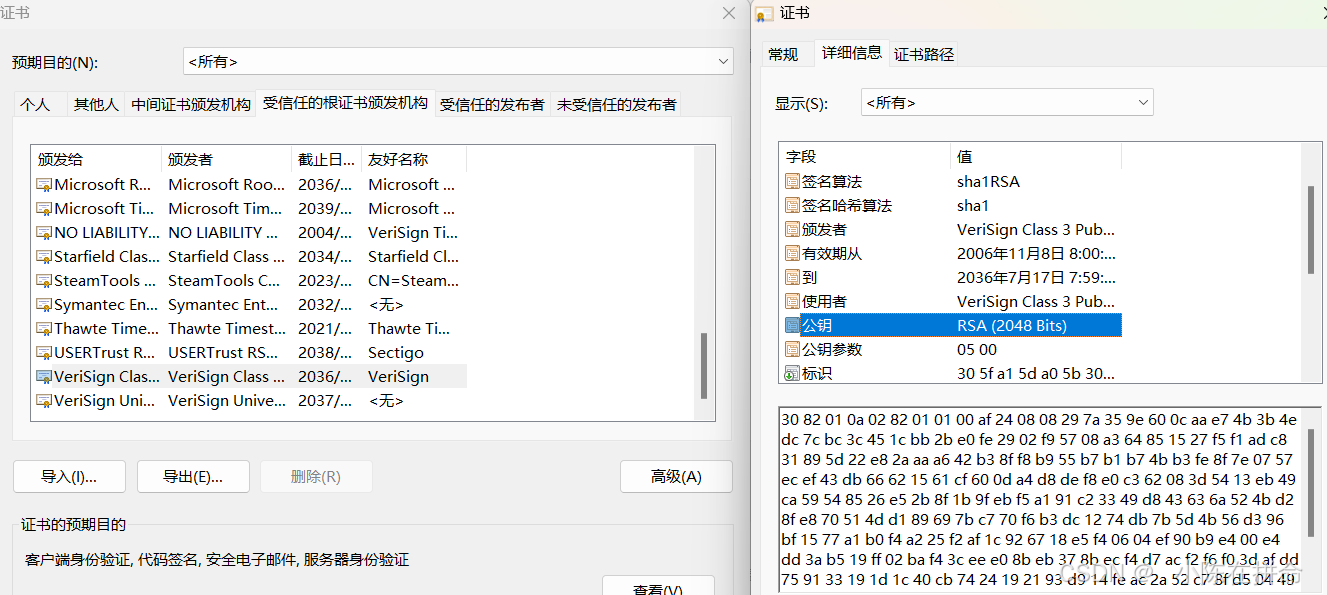This screenshot has height=595, width=1327.
Task: Select the 受信任的根证书颁发机构 tab
Action: (345, 103)
